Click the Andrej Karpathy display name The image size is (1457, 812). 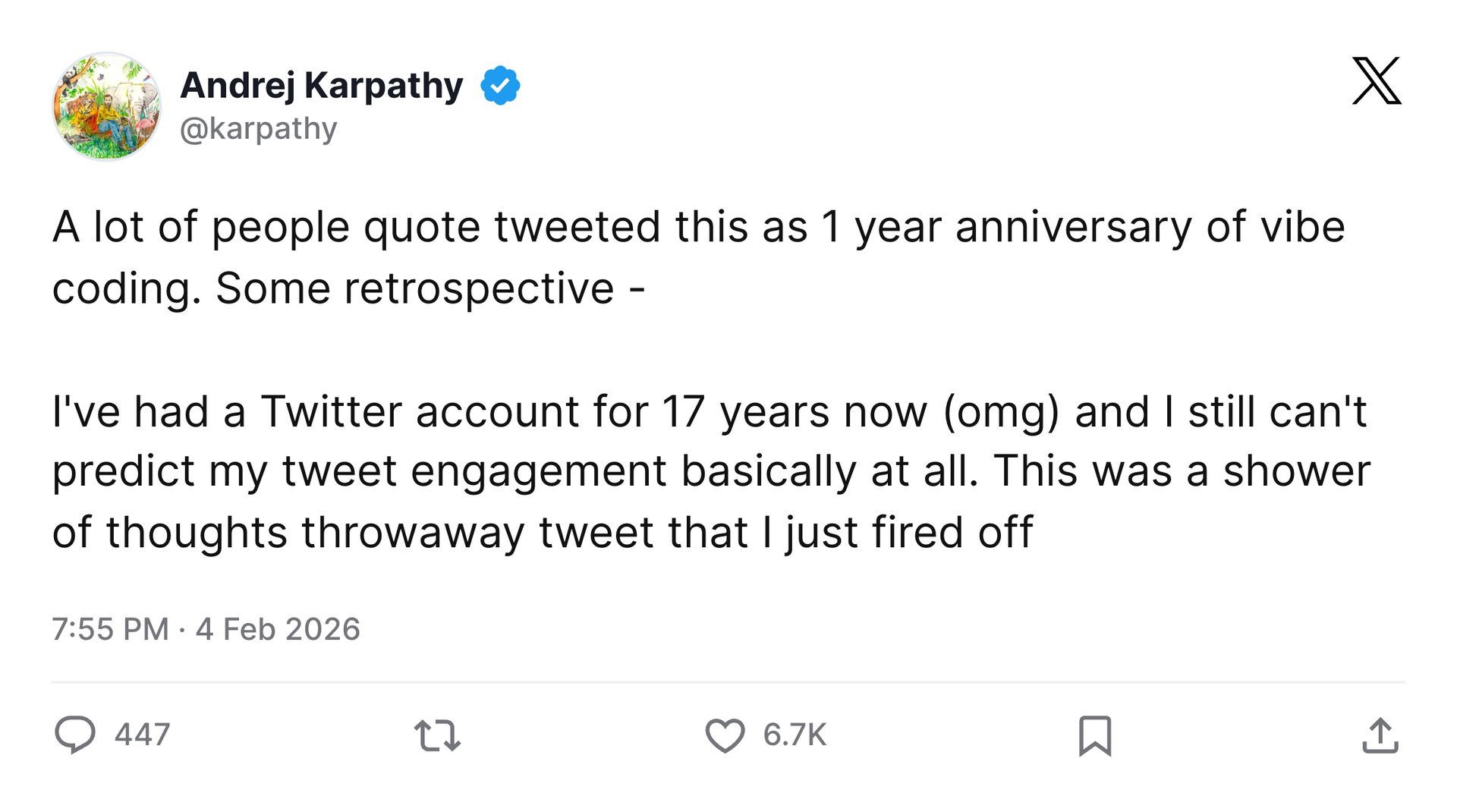[322, 85]
